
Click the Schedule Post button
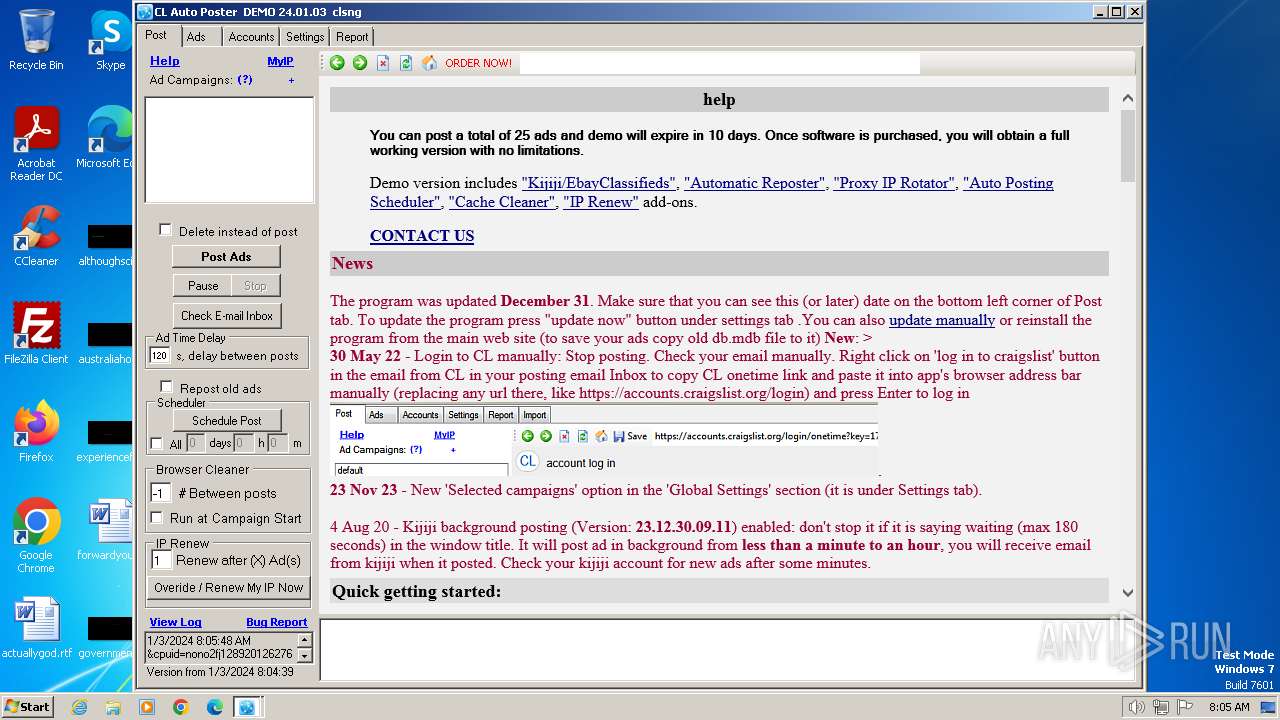pos(227,420)
